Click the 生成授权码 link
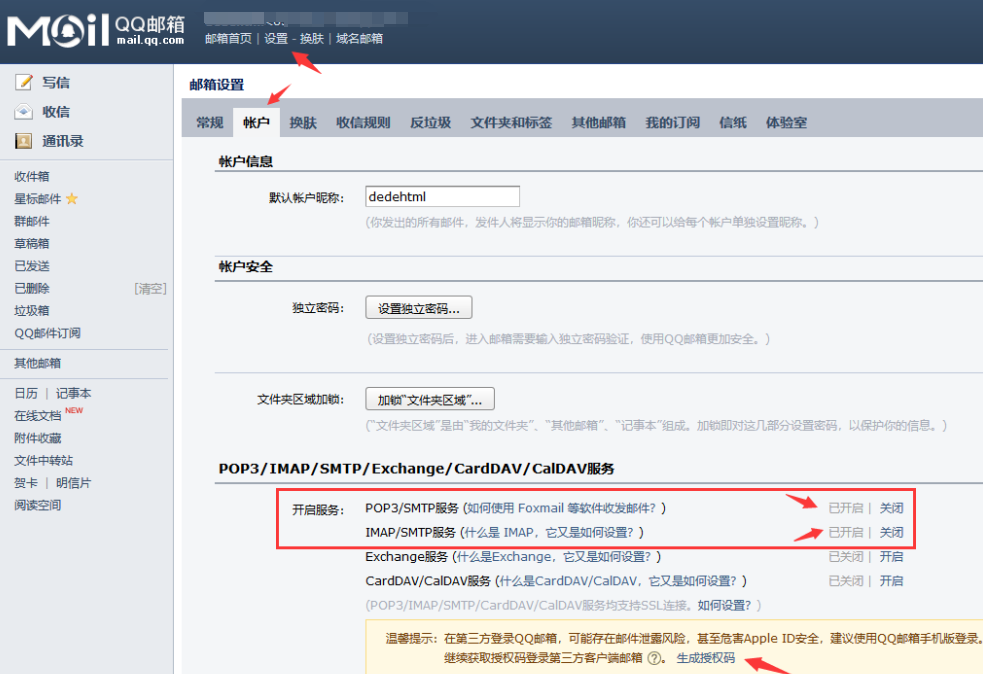 706,658
